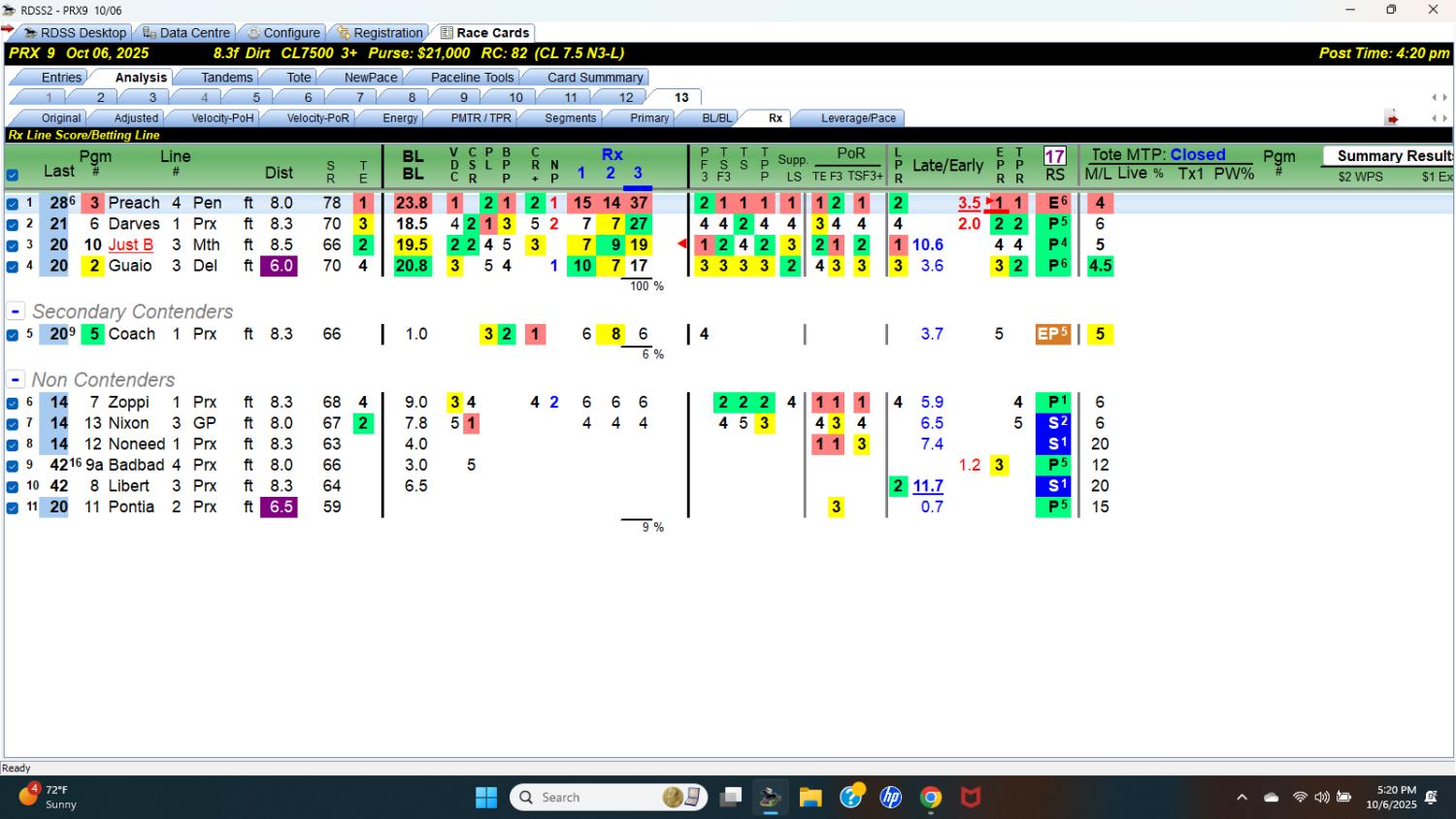Open the Wi-Fi network icon in the tray
This screenshot has height=819, width=1456.
tap(1300, 798)
